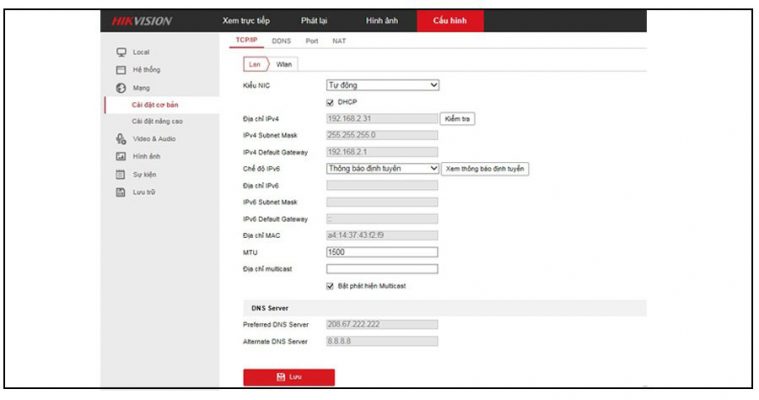Toggle the DHCP checkbox

point(331,102)
